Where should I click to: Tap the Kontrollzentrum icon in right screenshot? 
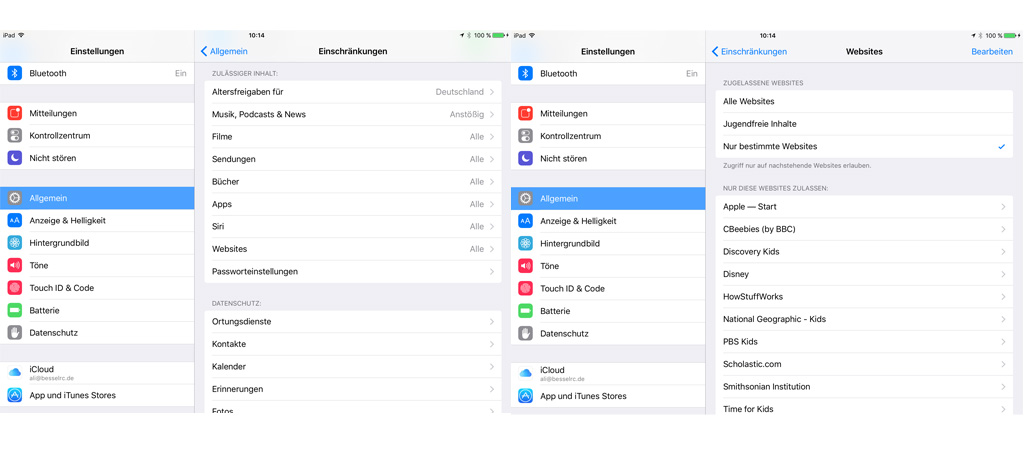click(525, 136)
